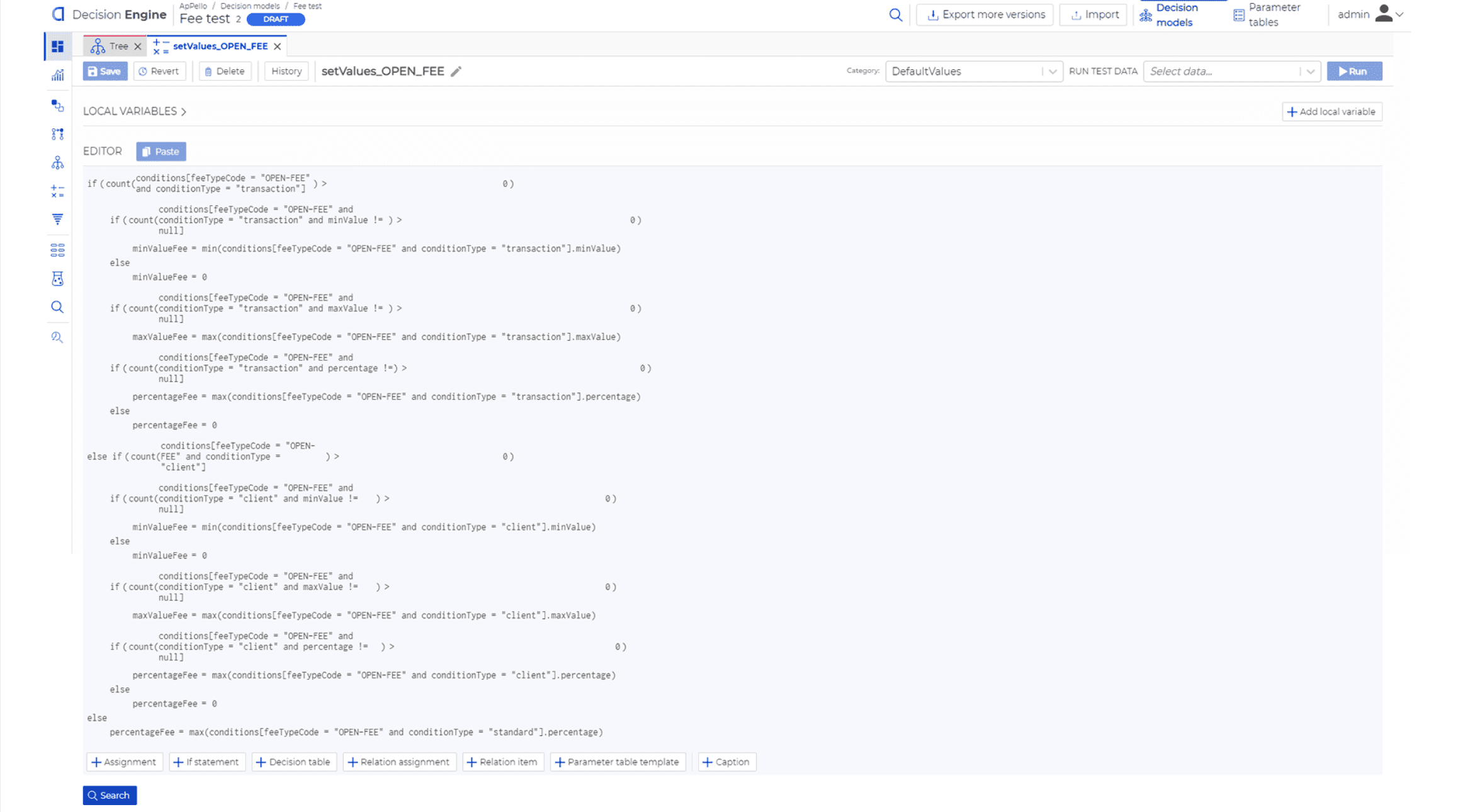Click the Decision models icon in sidebar
This screenshot has width=1458, height=812.
[57, 162]
